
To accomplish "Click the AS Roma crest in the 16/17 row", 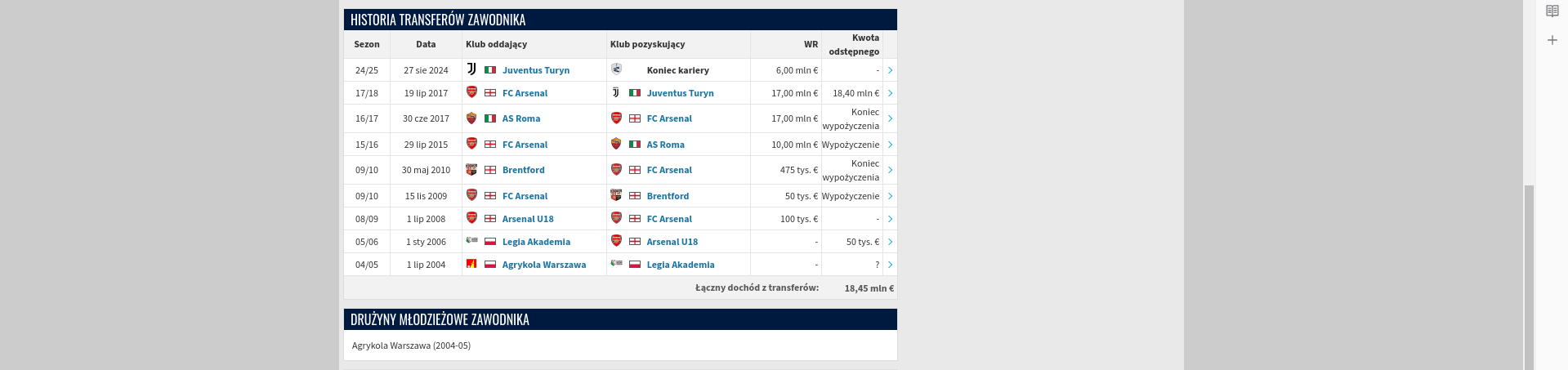I will (x=471, y=118).
